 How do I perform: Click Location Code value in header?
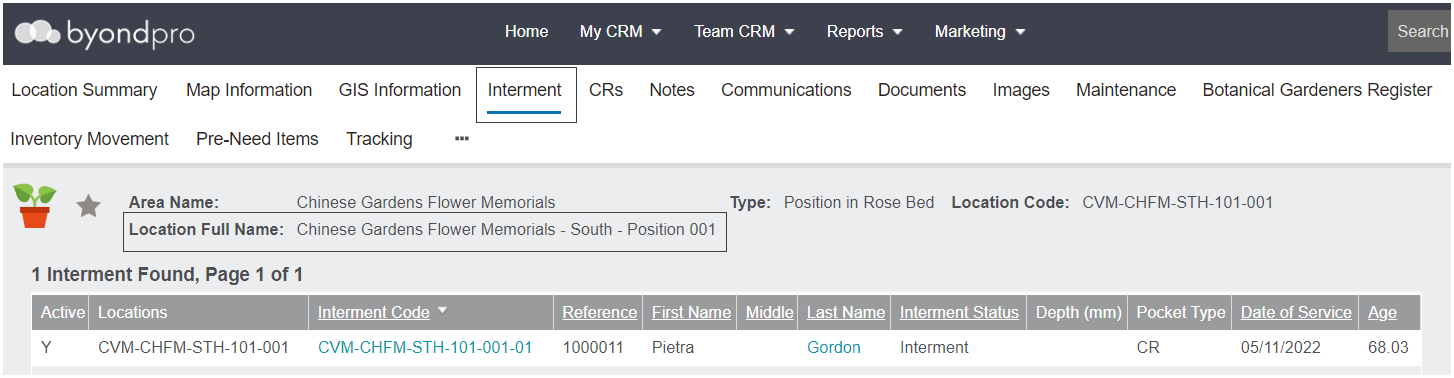point(1178,202)
